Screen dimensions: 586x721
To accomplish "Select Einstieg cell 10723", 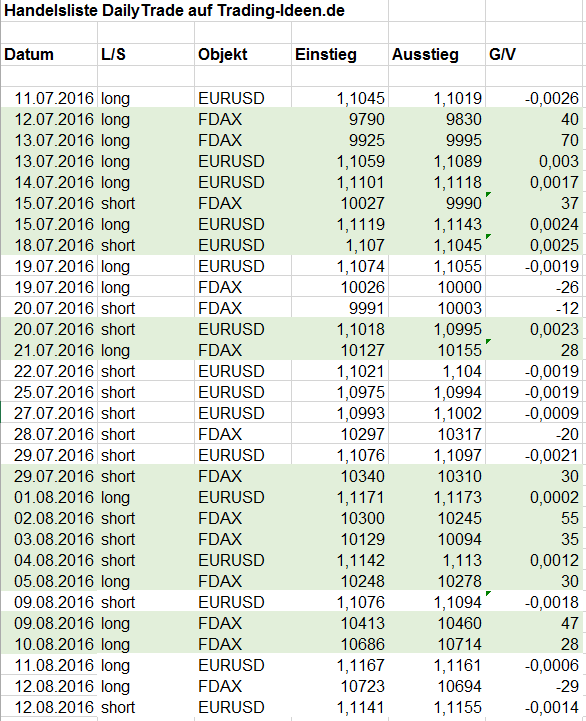I will coord(340,686).
